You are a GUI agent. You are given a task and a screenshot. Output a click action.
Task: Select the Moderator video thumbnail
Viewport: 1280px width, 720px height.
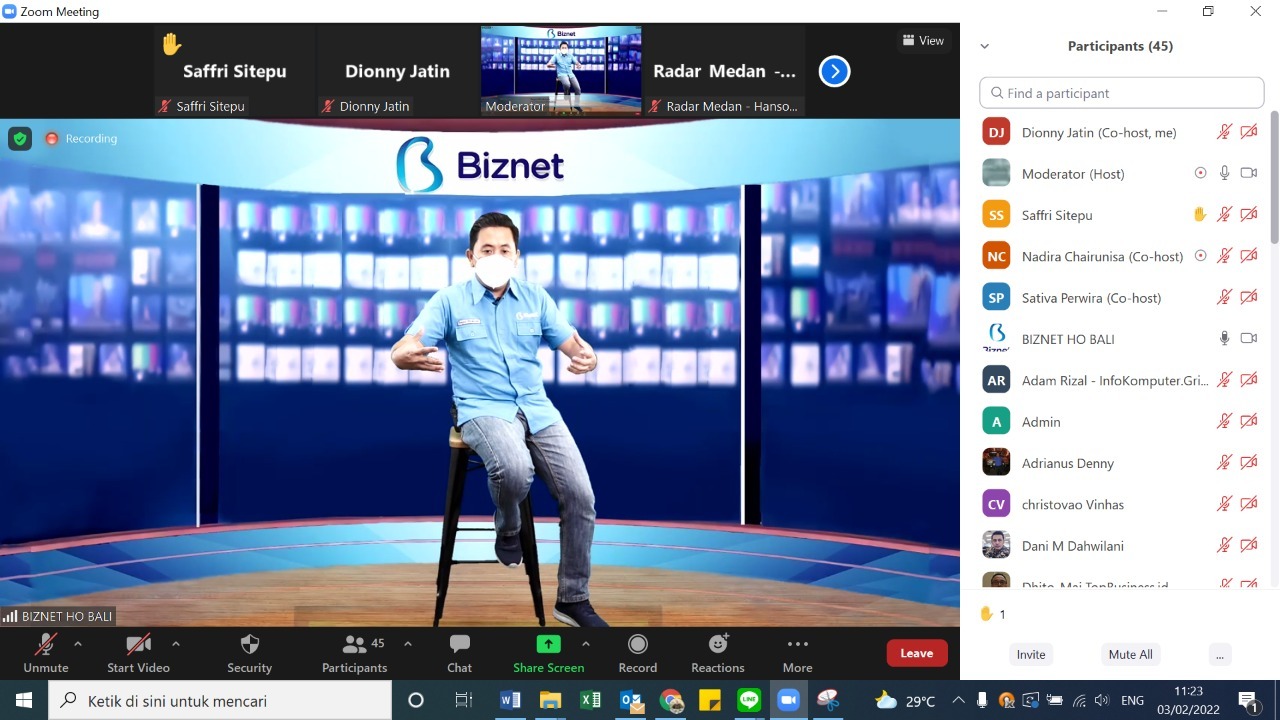561,71
